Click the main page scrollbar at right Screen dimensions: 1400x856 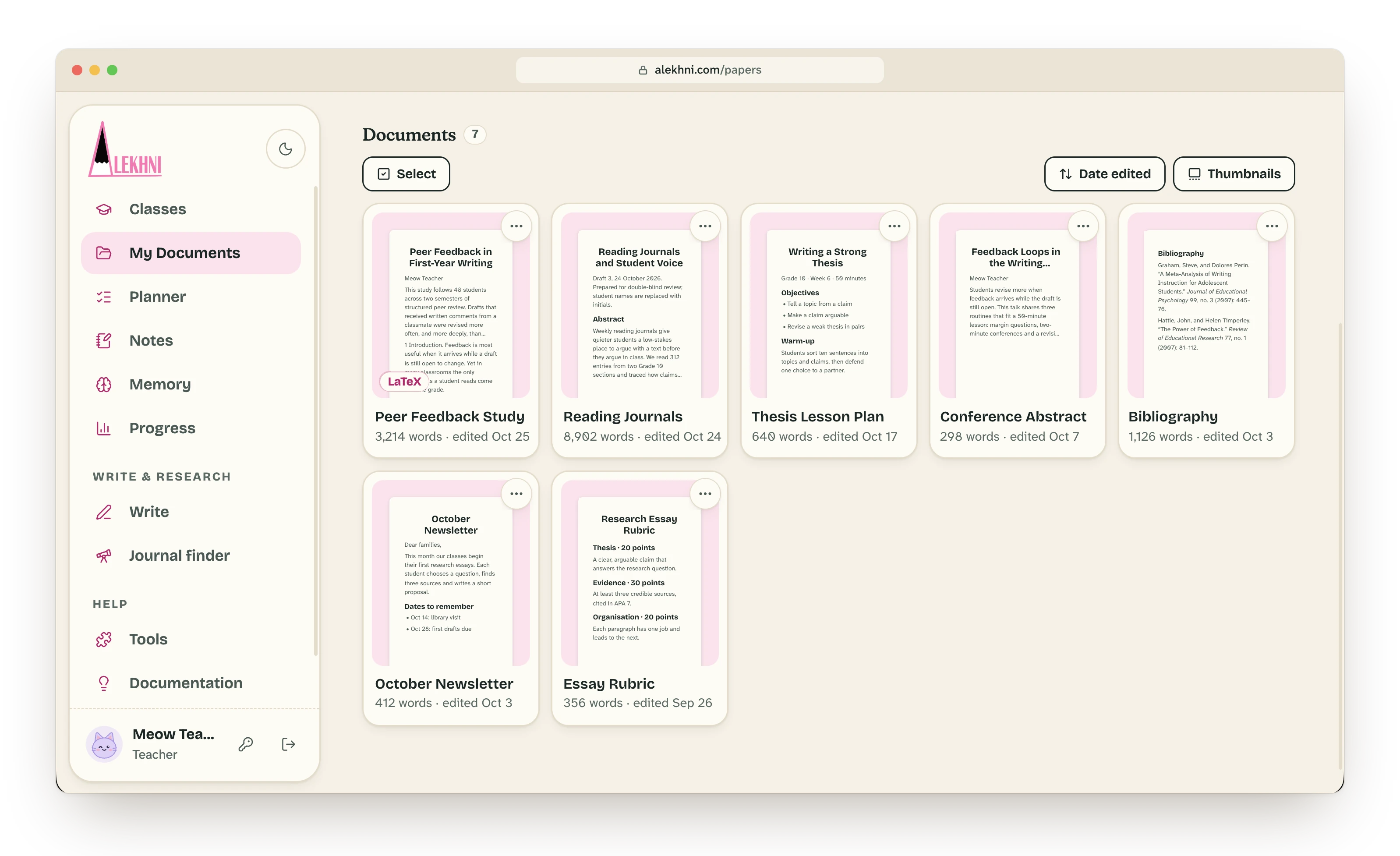pos(1340,546)
